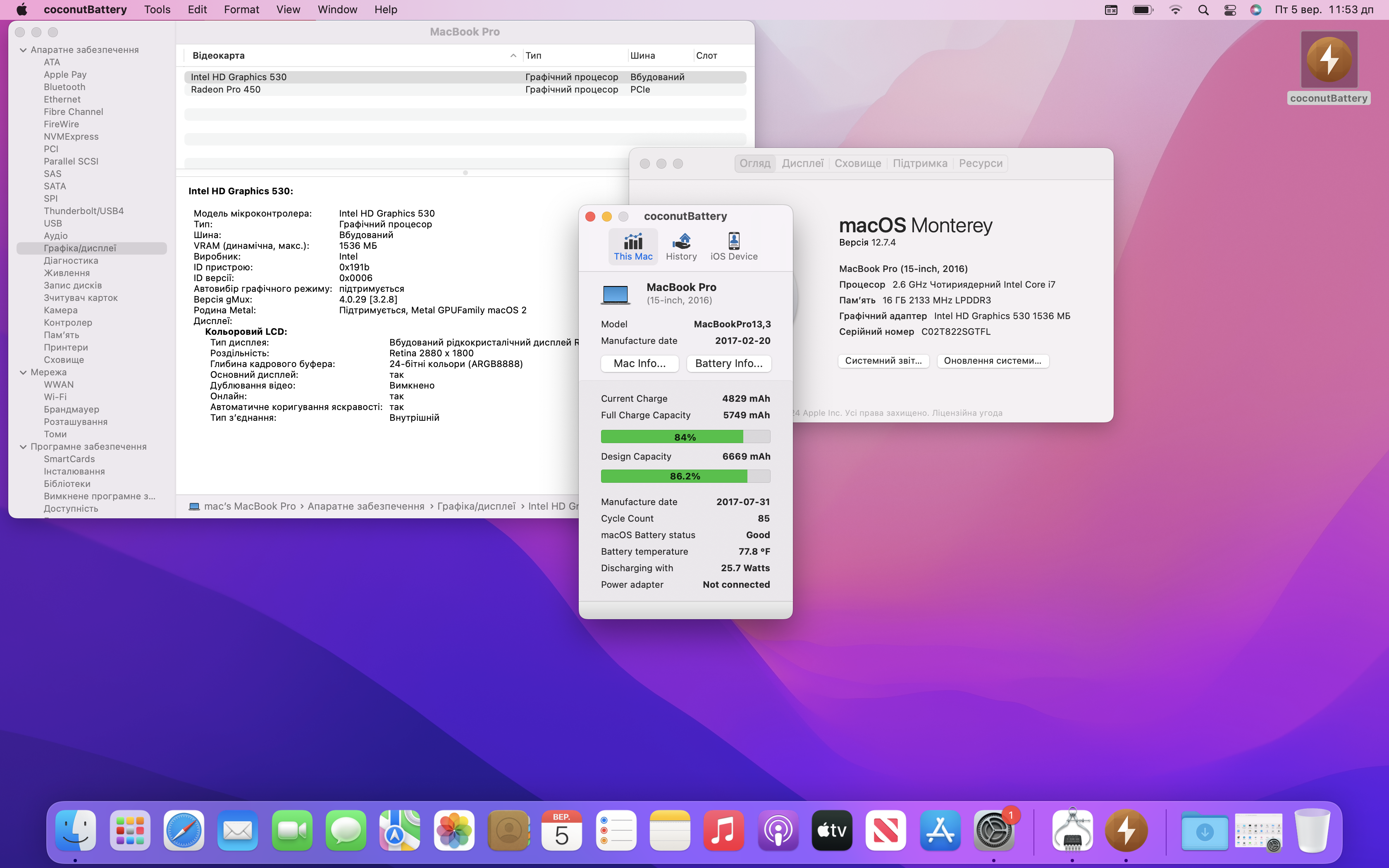Open FaceTime from the Dock
Viewport: 1389px width, 868px height.
pos(291,830)
